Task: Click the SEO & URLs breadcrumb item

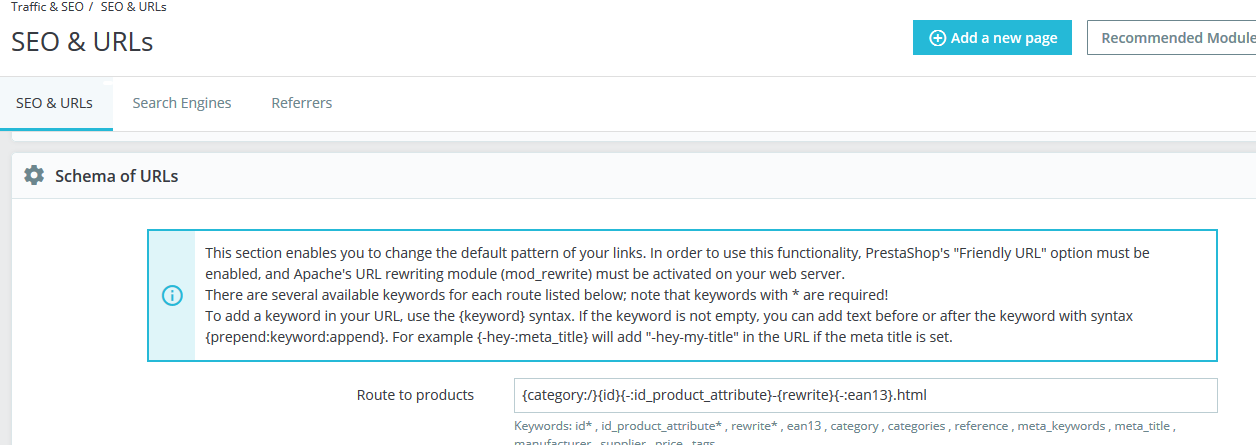Action: [x=134, y=7]
